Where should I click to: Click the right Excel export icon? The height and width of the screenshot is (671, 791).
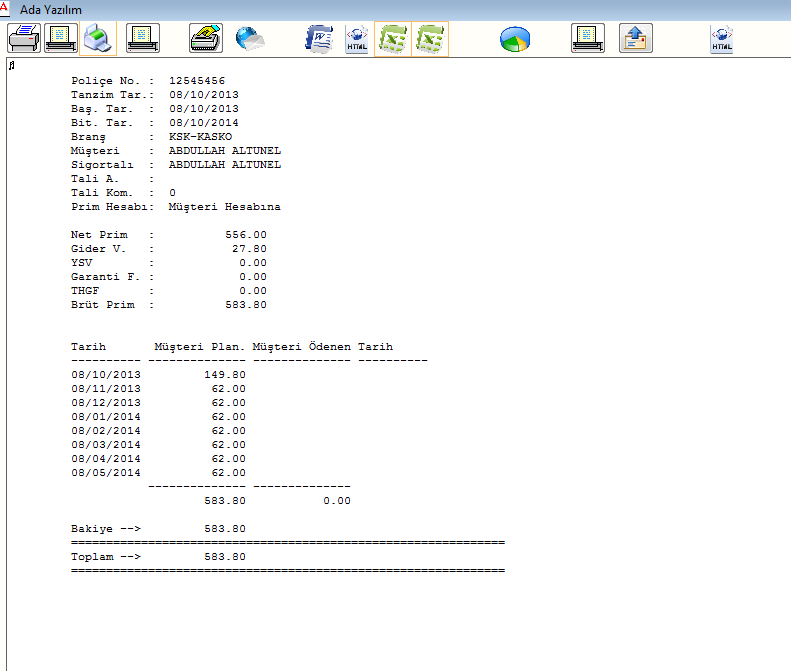click(x=430, y=39)
